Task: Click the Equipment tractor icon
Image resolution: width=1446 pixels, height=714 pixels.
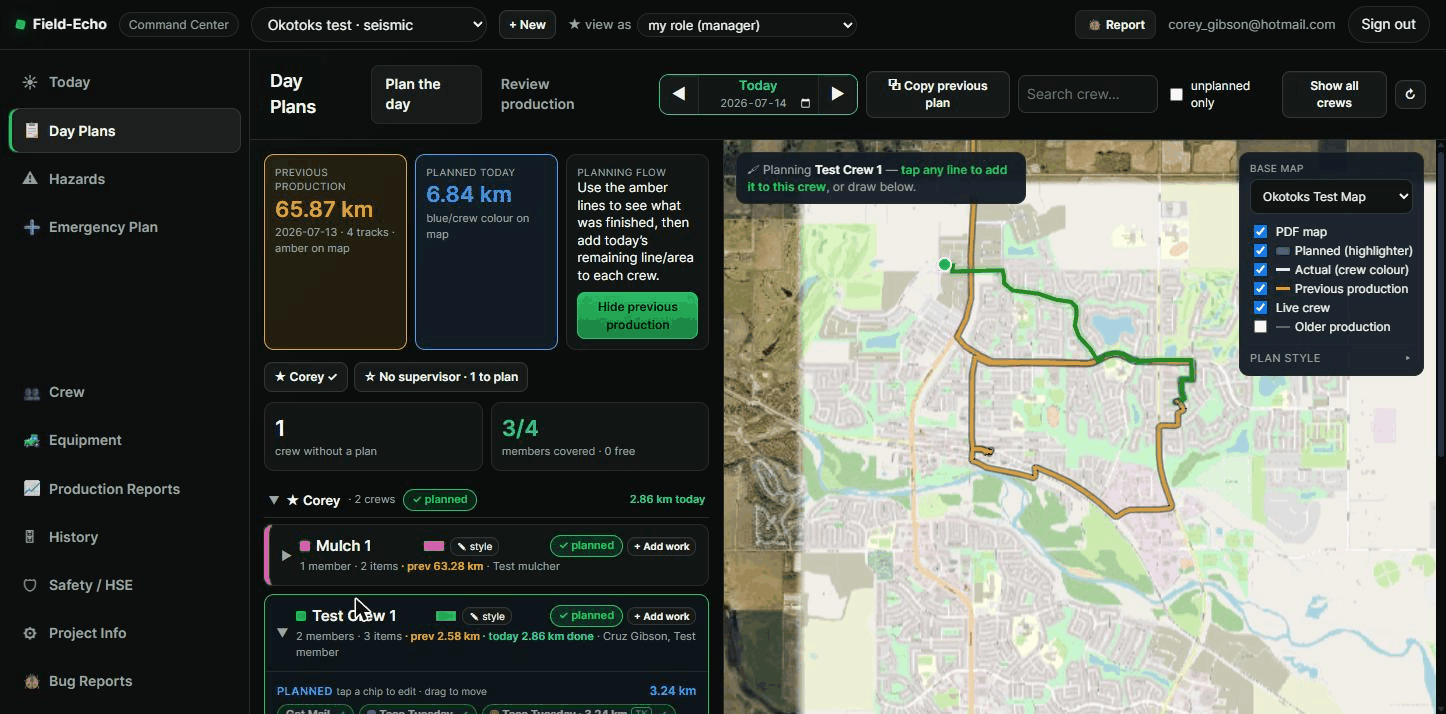Action: [31, 440]
